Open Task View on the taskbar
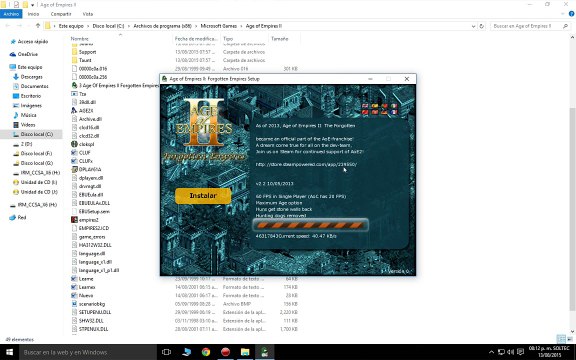The width and height of the screenshot is (576, 360). tap(166, 352)
